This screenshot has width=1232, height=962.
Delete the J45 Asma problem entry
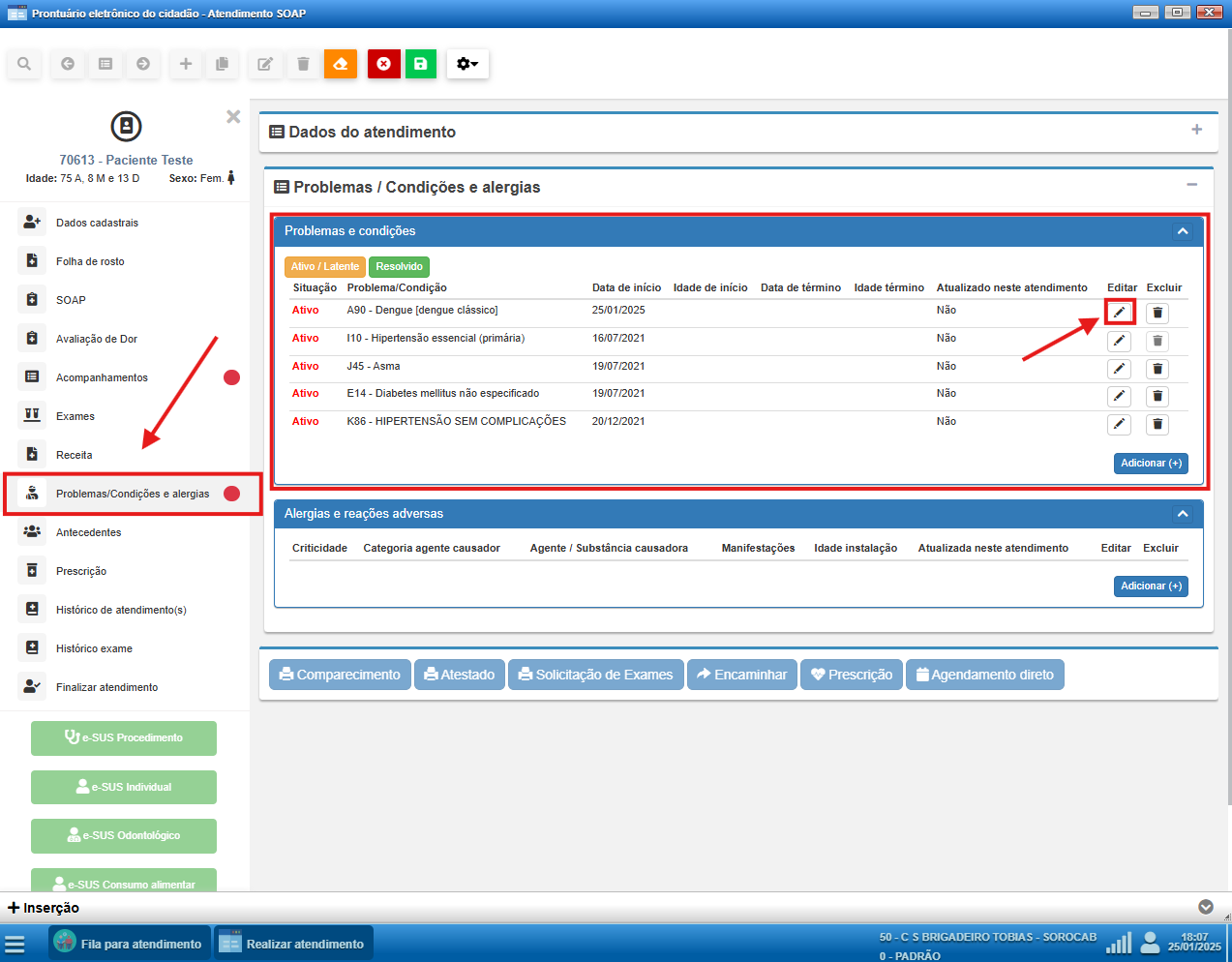[x=1157, y=369]
